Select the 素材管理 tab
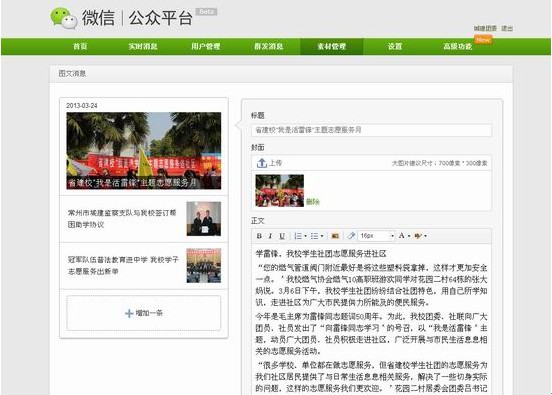This screenshot has width=552, height=395. tap(332, 46)
